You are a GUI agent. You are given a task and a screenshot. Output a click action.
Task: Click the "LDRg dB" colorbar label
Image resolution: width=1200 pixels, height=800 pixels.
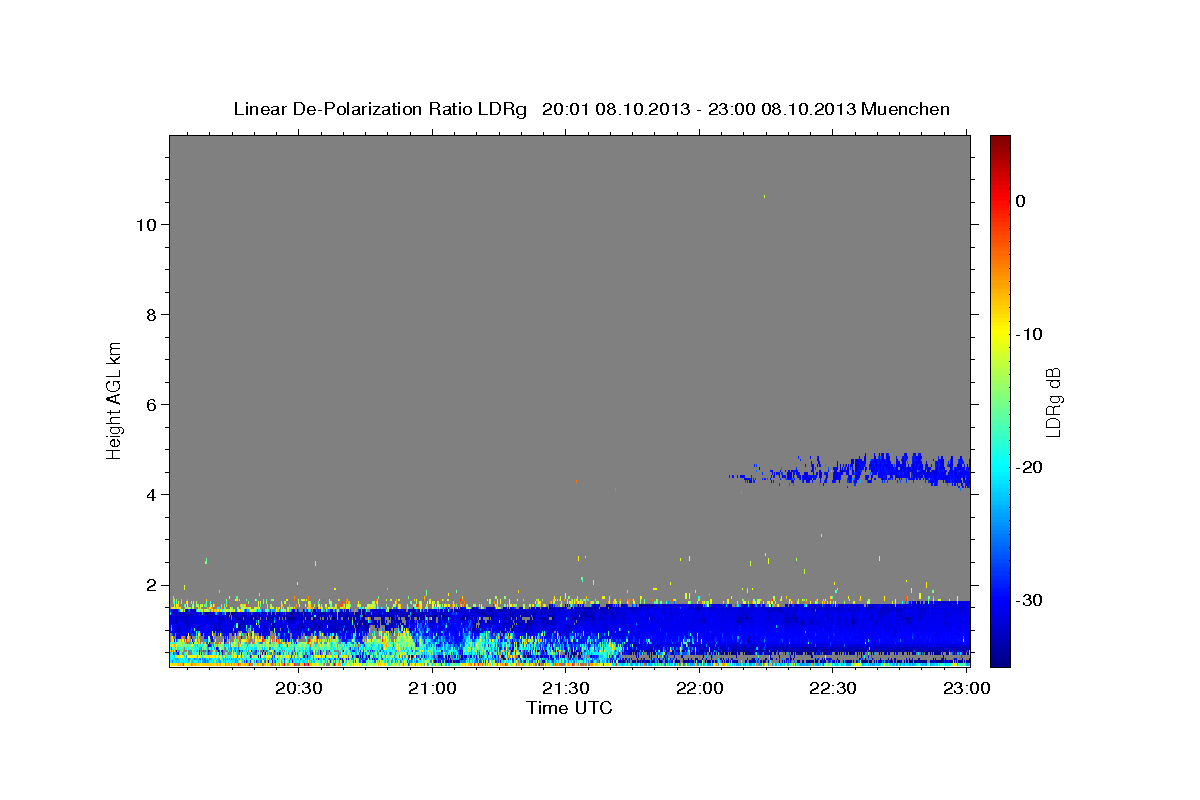pyautogui.click(x=1053, y=402)
